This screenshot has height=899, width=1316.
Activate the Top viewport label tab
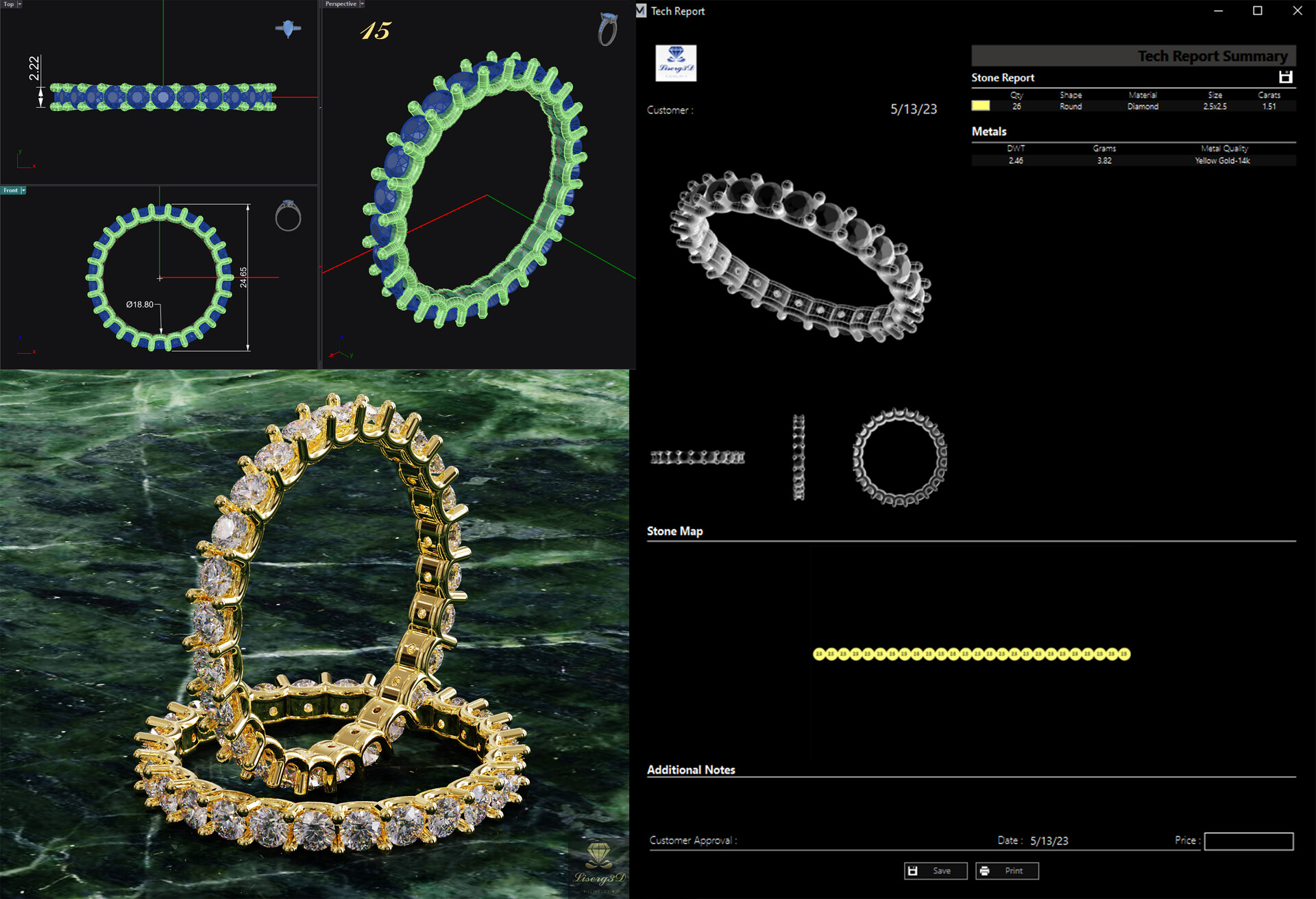(x=8, y=4)
